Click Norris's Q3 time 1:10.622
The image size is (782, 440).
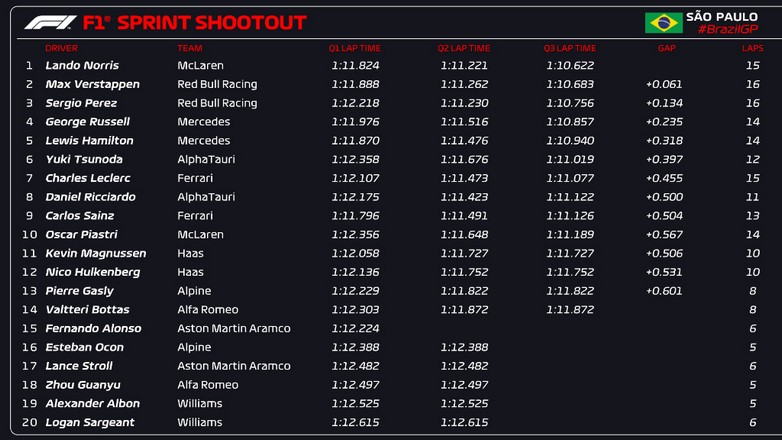(569, 66)
